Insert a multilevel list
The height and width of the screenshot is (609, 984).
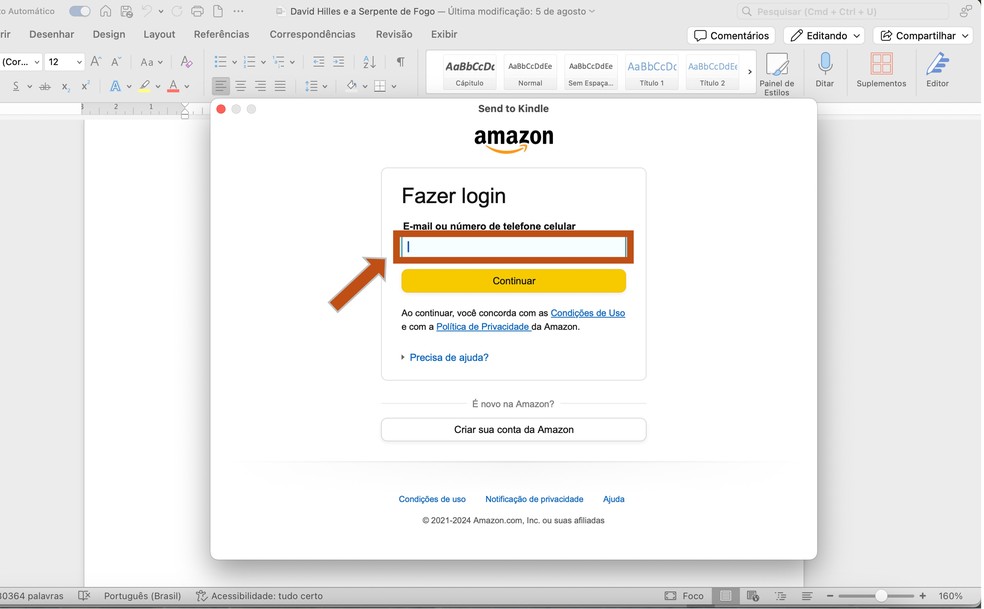click(279, 62)
